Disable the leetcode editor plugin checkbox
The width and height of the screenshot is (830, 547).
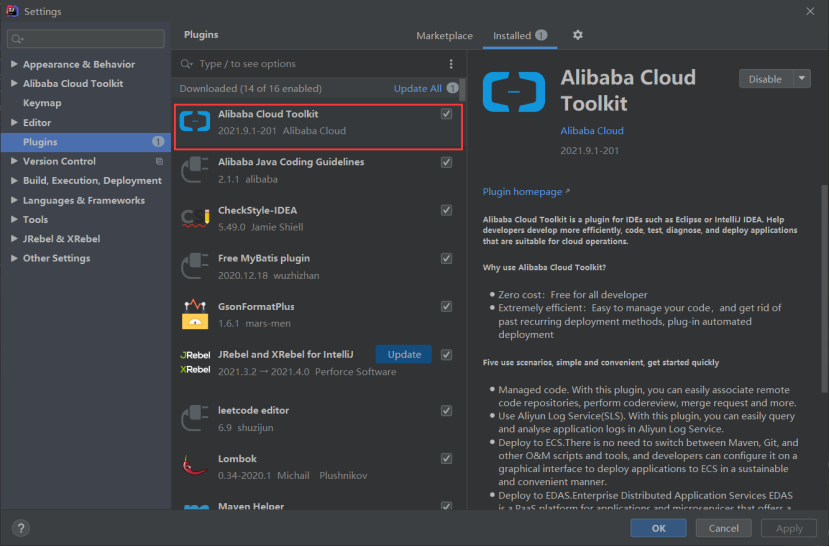pos(446,410)
